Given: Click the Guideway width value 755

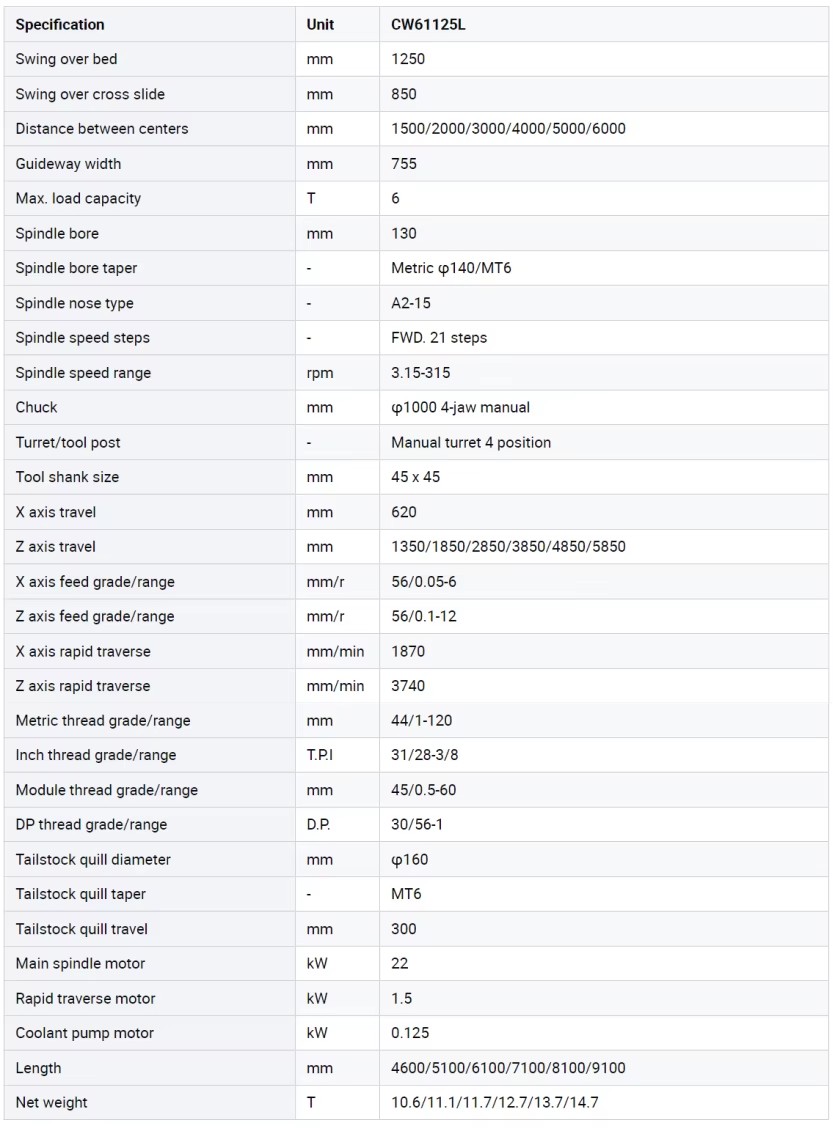Looking at the screenshot, I should pos(404,163).
